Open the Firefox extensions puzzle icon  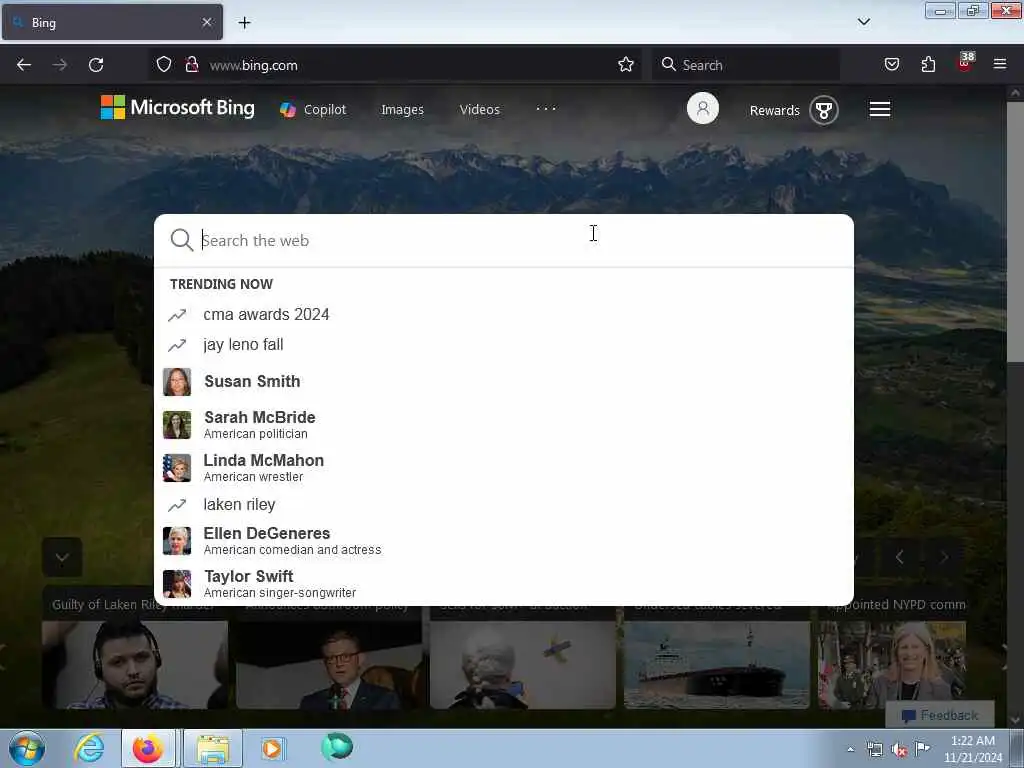[x=928, y=65]
